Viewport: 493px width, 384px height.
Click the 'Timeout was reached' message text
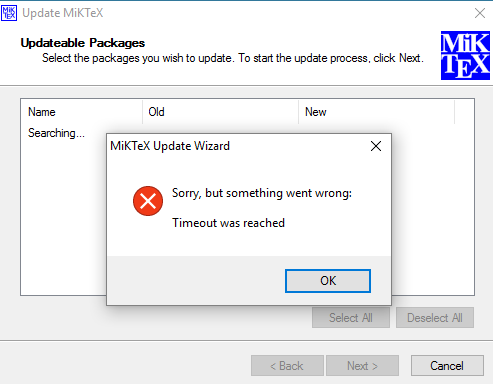coord(228,223)
